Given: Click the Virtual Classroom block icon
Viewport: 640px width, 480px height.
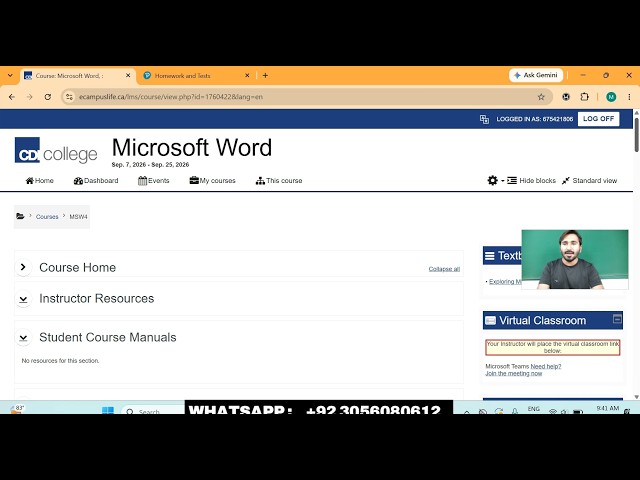Looking at the screenshot, I should 490,321.
